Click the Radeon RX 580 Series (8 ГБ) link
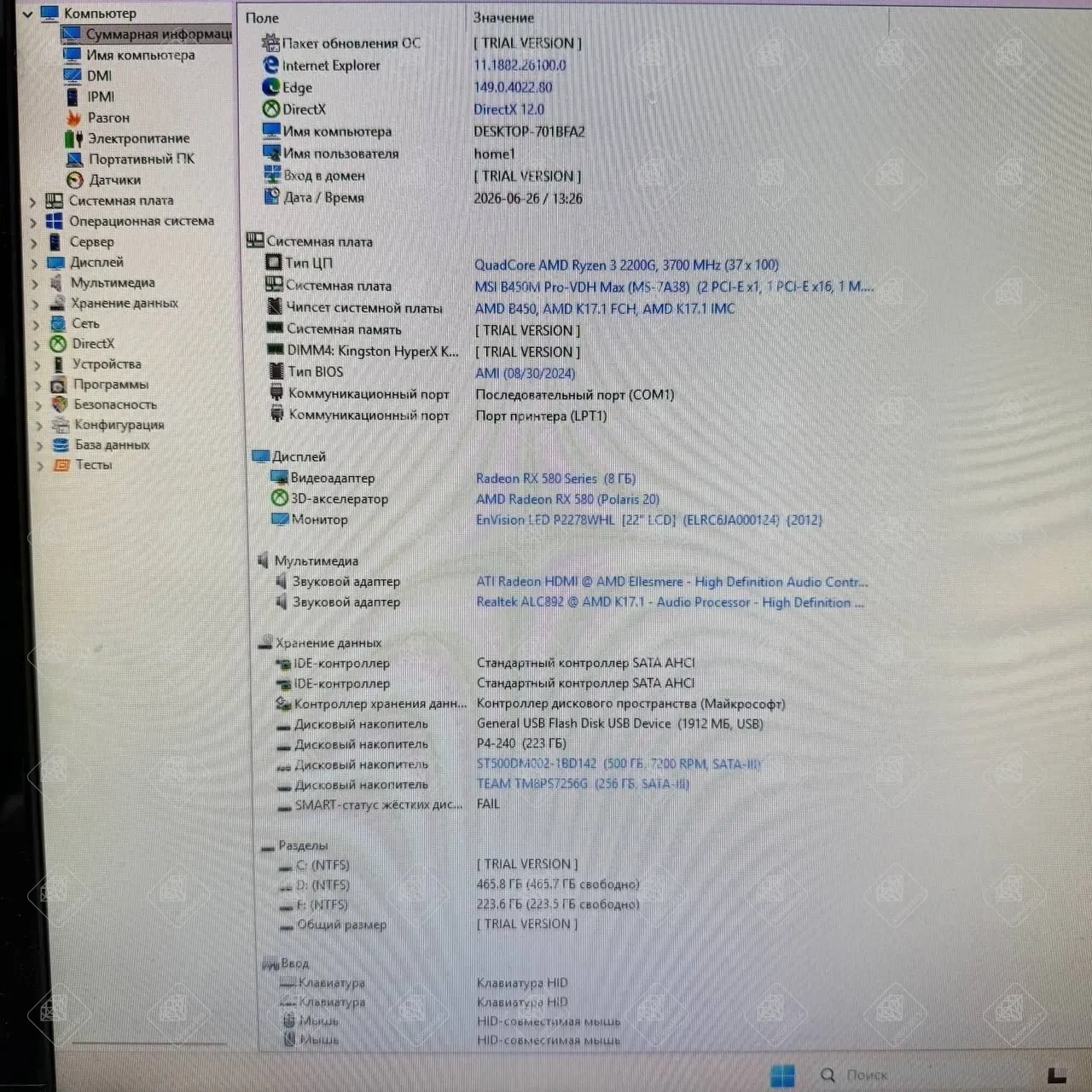Image resolution: width=1092 pixels, height=1092 pixels. click(555, 479)
